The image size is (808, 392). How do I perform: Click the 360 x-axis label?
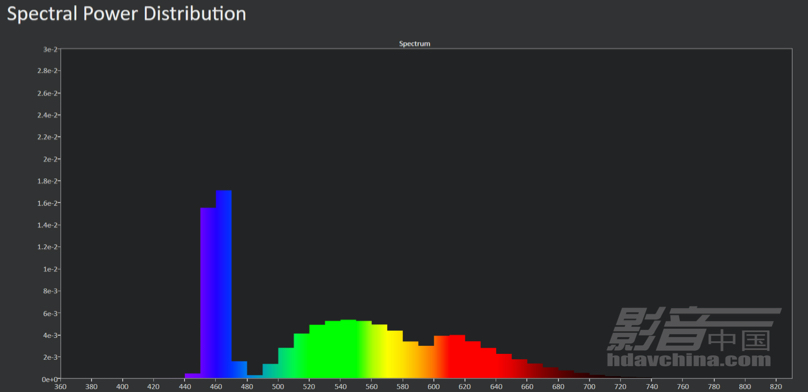[60, 386]
